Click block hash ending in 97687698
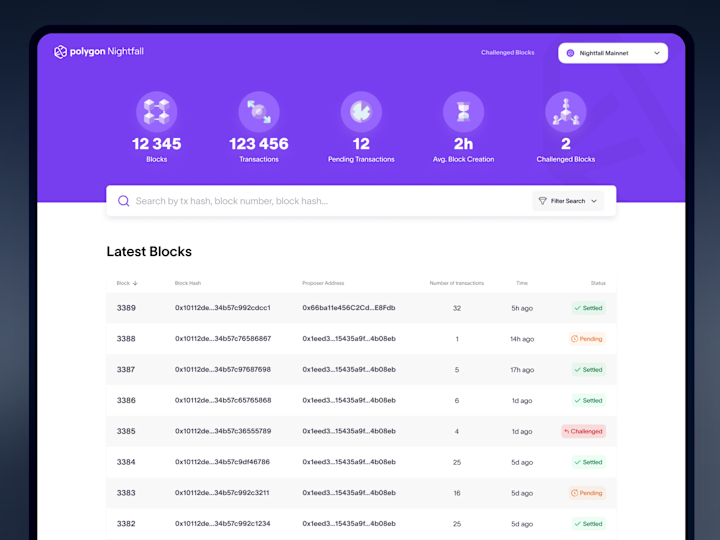This screenshot has width=720, height=540. [x=223, y=369]
